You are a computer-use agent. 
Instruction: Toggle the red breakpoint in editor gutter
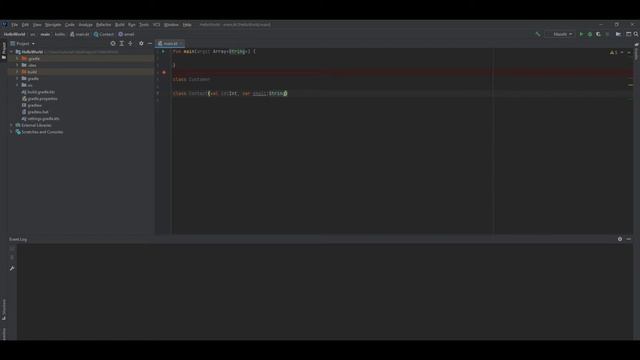(x=164, y=72)
